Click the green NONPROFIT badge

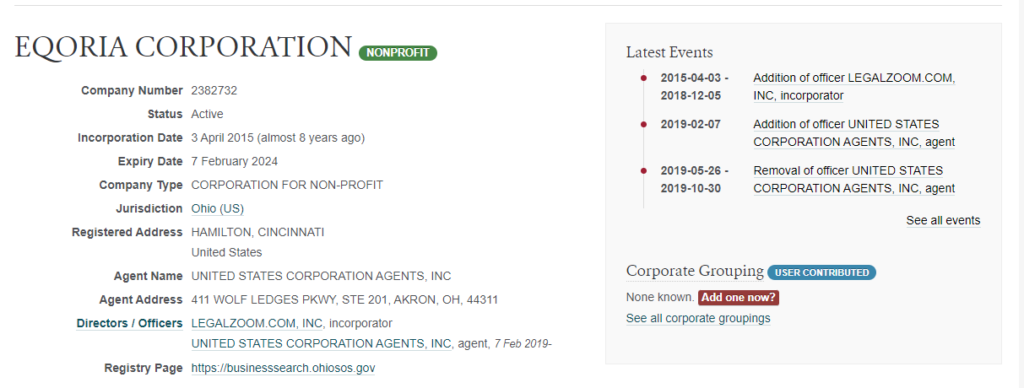tap(398, 53)
